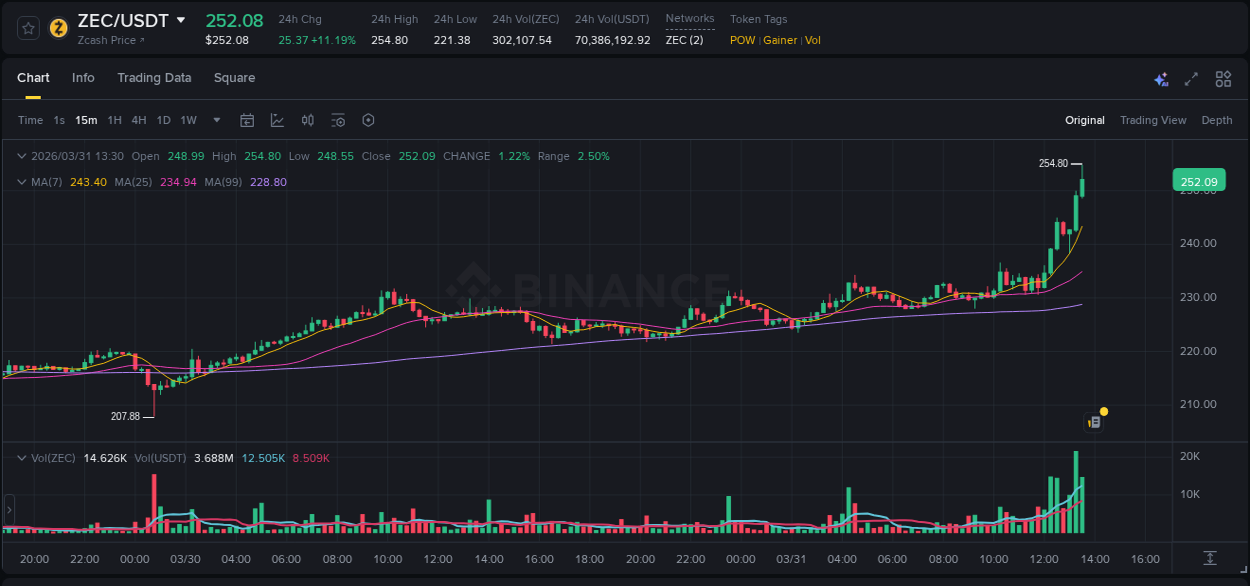Click the AI analysis icon
The image size is (1250, 586).
(1160, 78)
